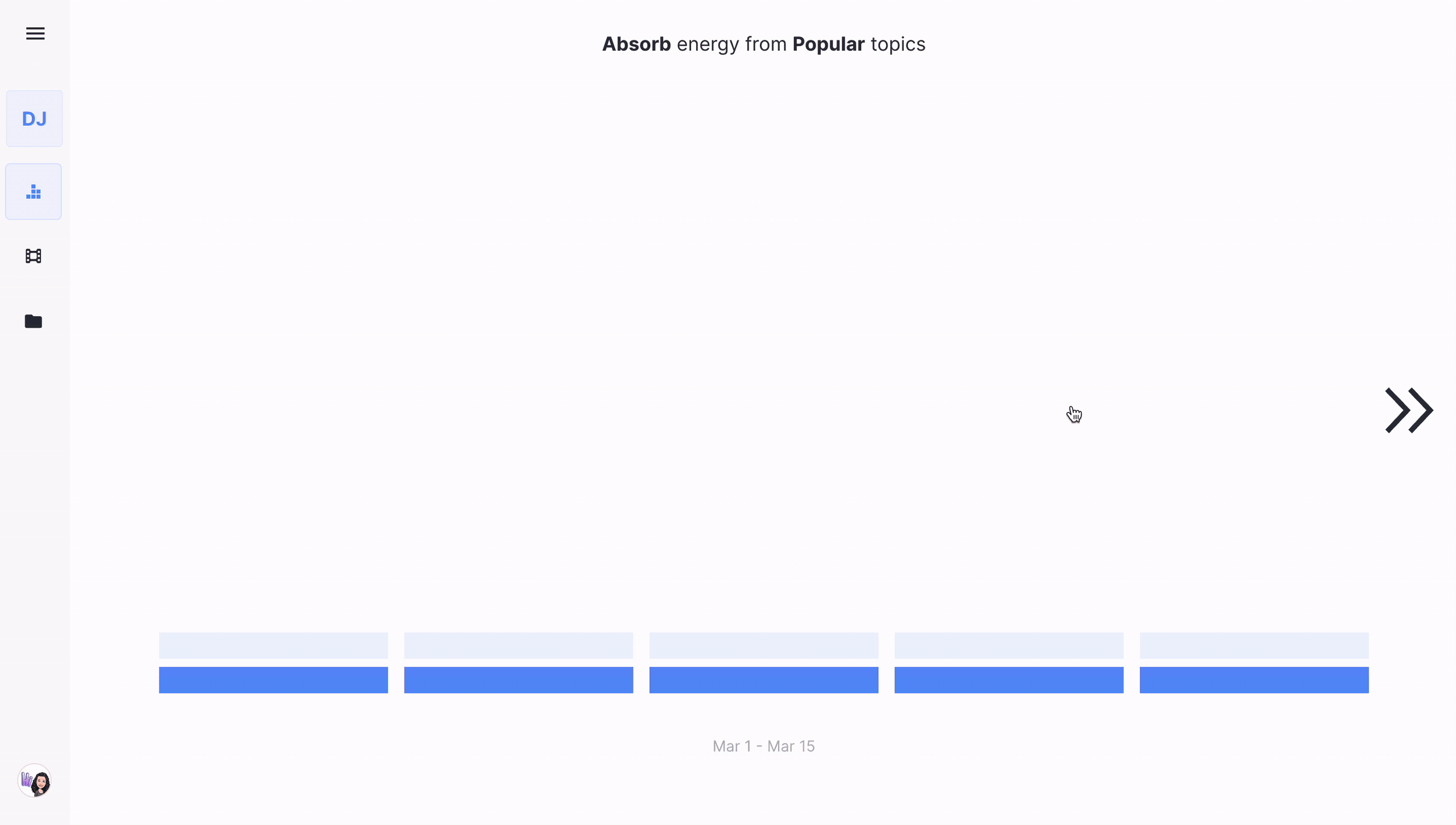Image resolution: width=1456 pixels, height=825 pixels.
Task: Open the user profile avatar
Action: (35, 781)
